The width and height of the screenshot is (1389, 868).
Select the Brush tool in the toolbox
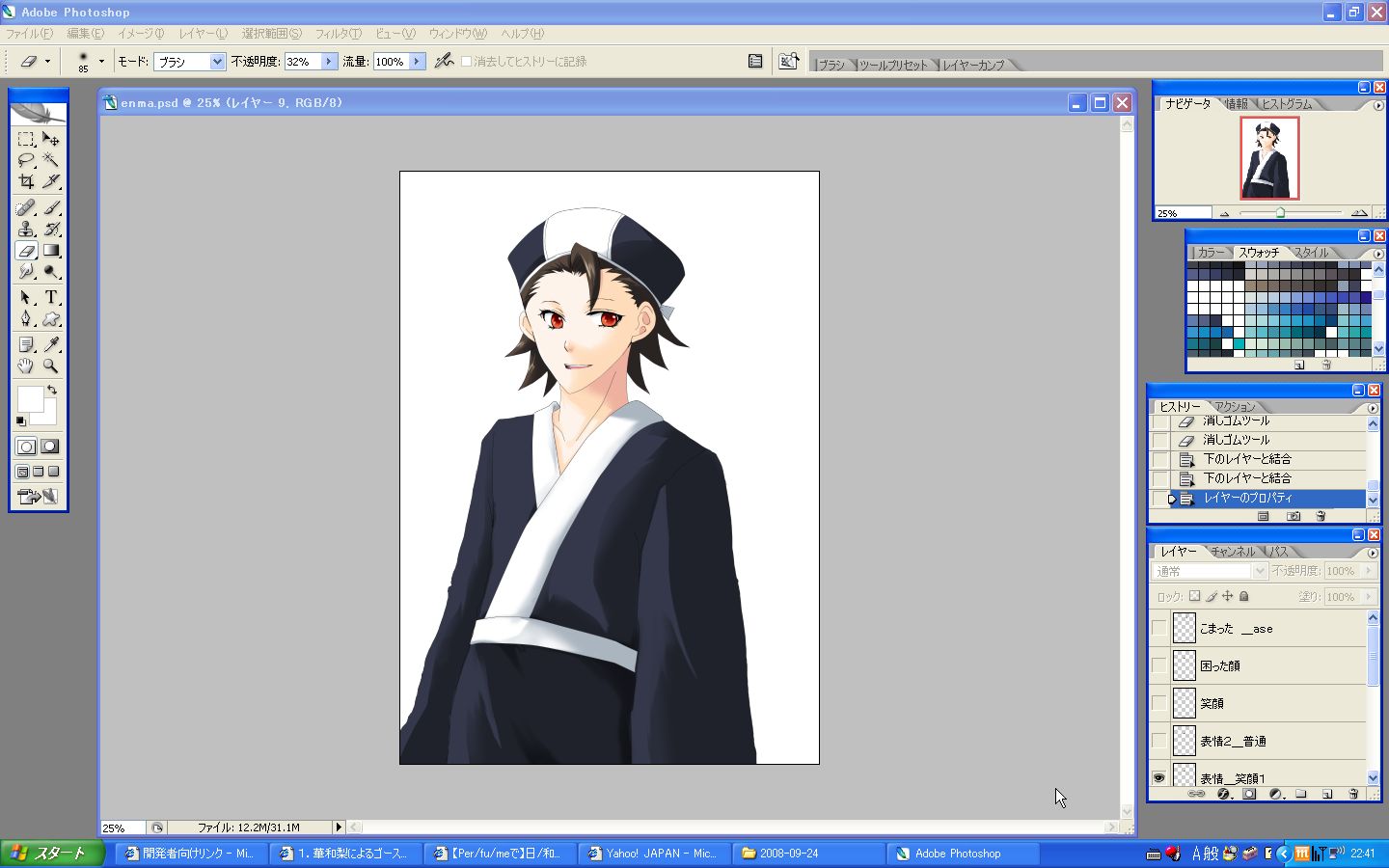tap(51, 207)
